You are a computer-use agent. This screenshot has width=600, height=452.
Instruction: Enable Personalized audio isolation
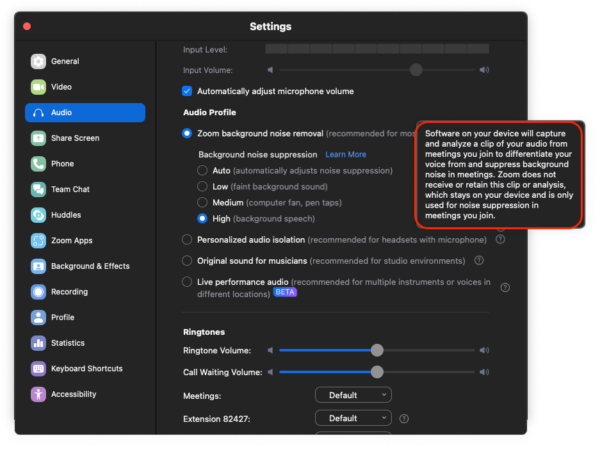(188, 239)
